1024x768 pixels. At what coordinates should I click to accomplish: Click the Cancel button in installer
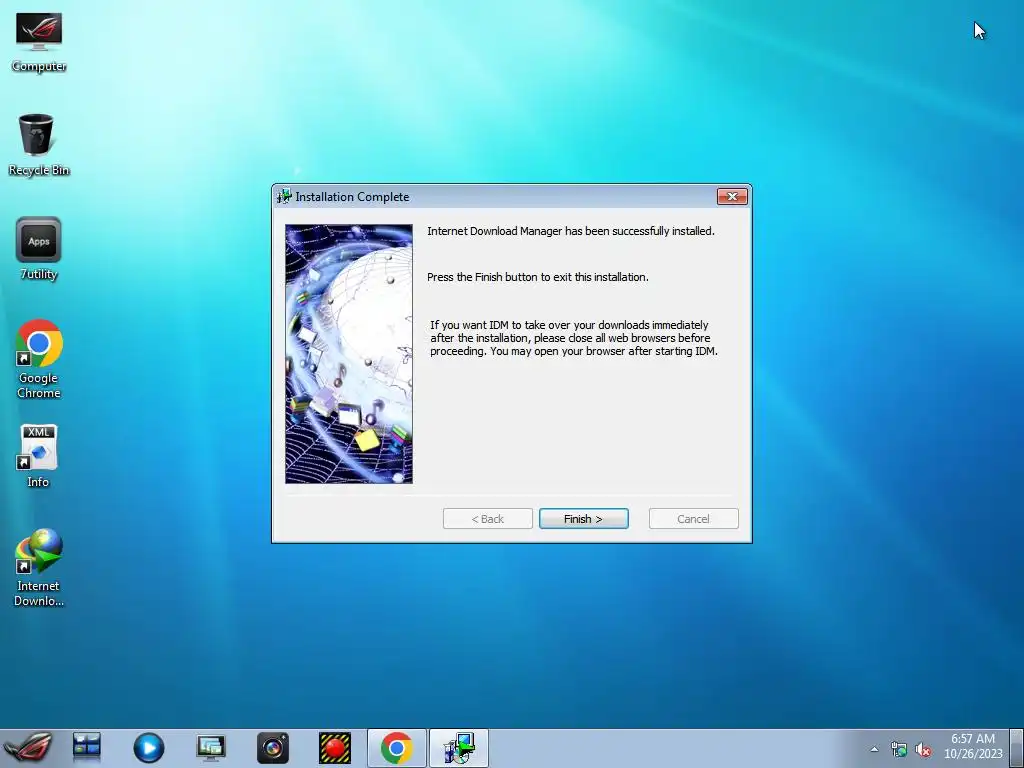pyautogui.click(x=693, y=519)
